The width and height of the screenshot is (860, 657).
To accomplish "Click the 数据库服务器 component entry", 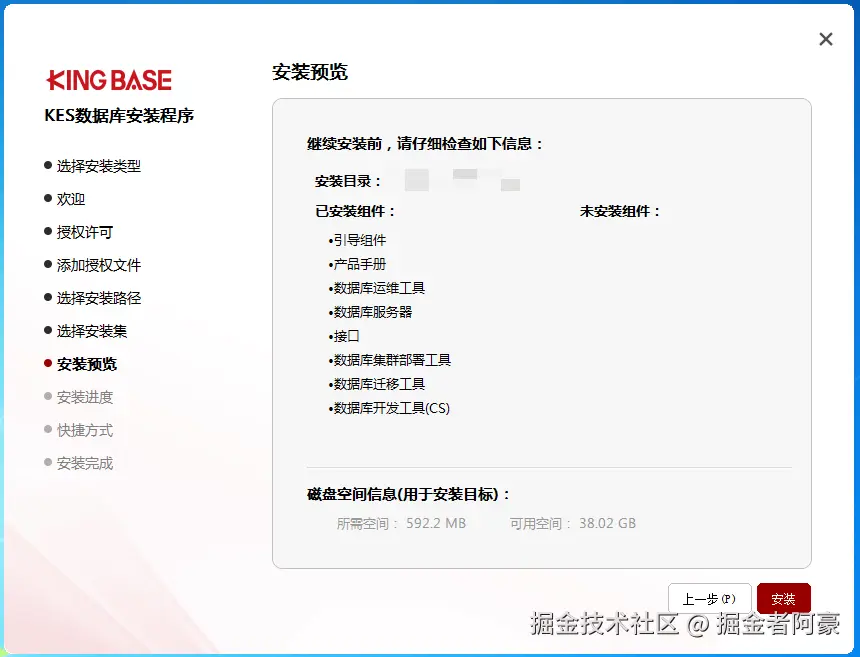I will 370,312.
